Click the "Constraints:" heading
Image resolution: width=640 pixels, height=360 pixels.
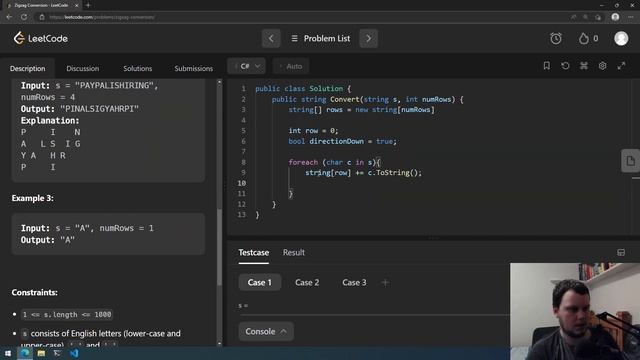(35, 293)
